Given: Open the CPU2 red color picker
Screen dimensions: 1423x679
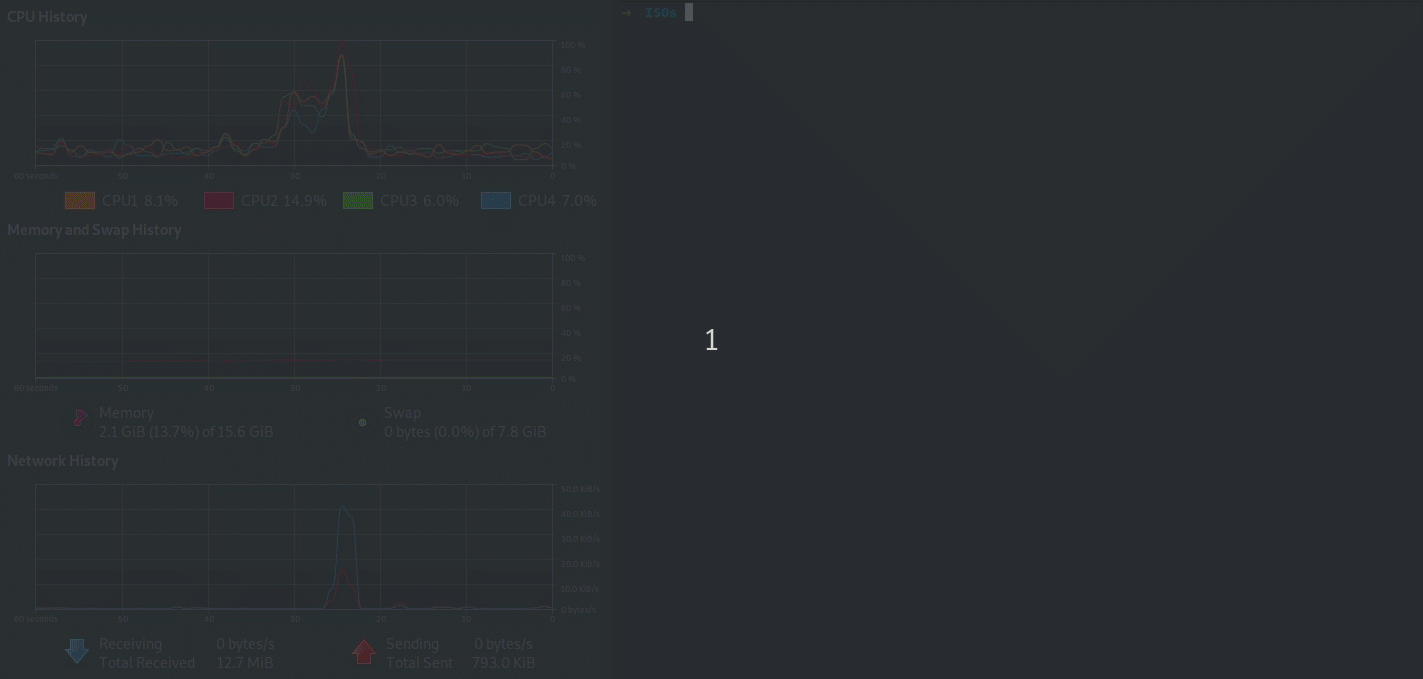Looking at the screenshot, I should tap(219, 201).
